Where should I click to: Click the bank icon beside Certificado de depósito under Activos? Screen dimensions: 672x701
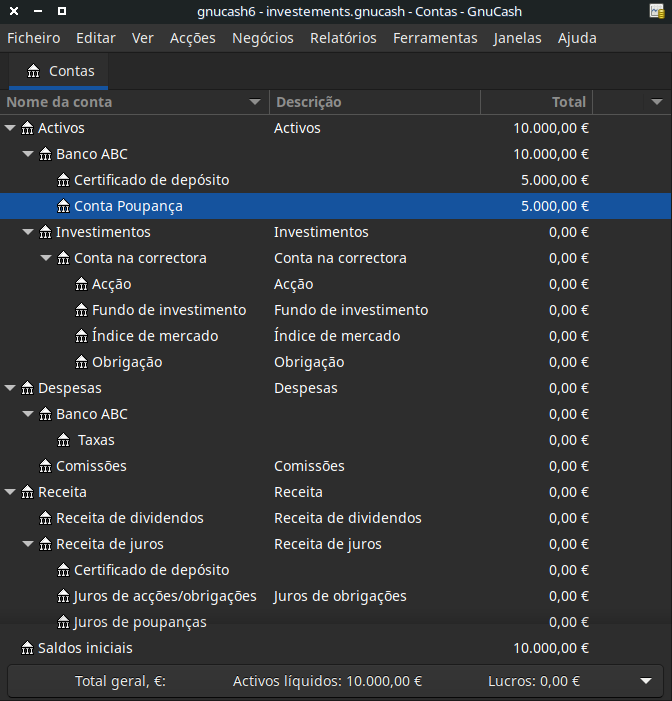pyautogui.click(x=63, y=180)
